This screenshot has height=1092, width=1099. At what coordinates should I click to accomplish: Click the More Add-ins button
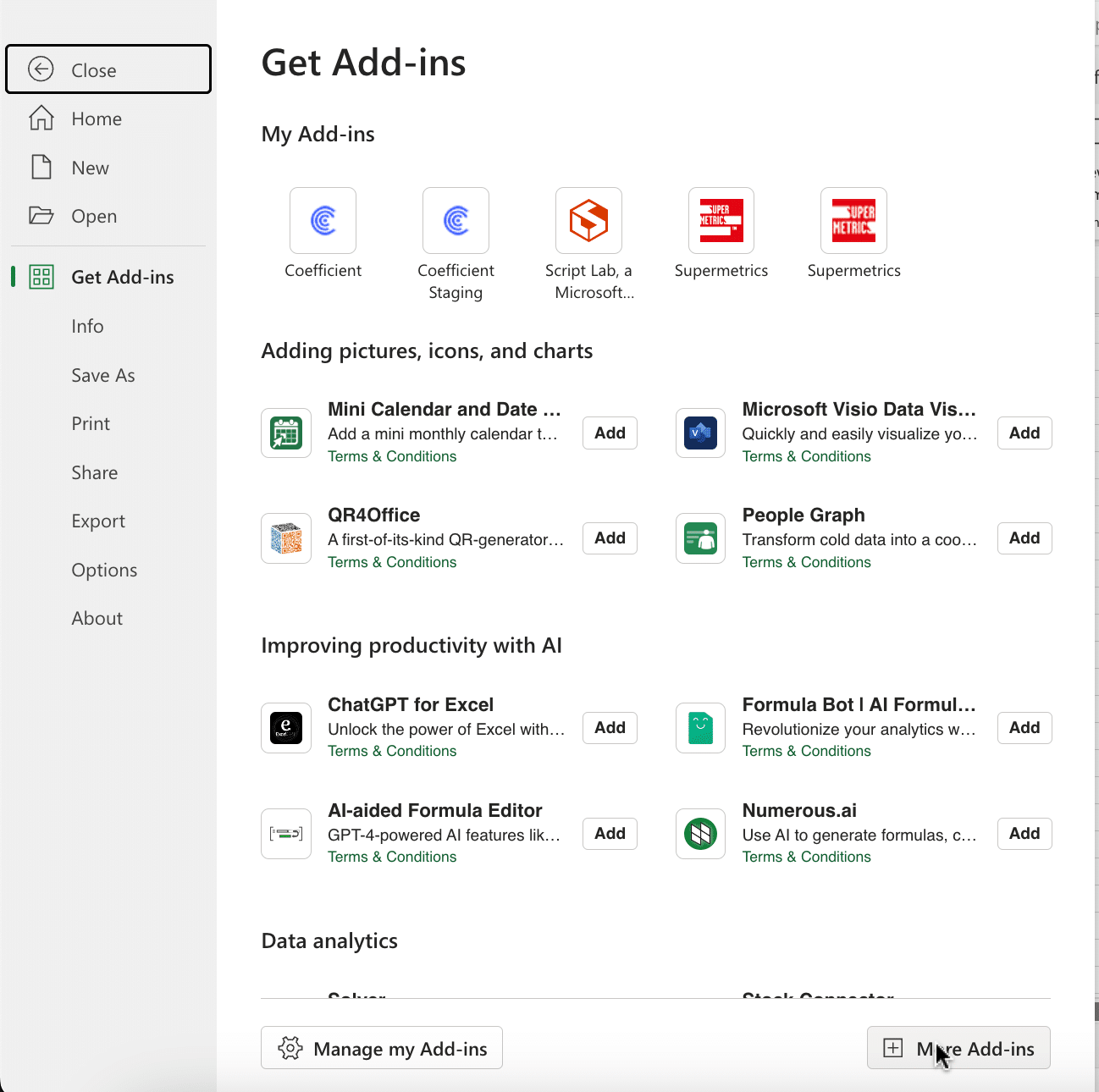coord(958,1048)
